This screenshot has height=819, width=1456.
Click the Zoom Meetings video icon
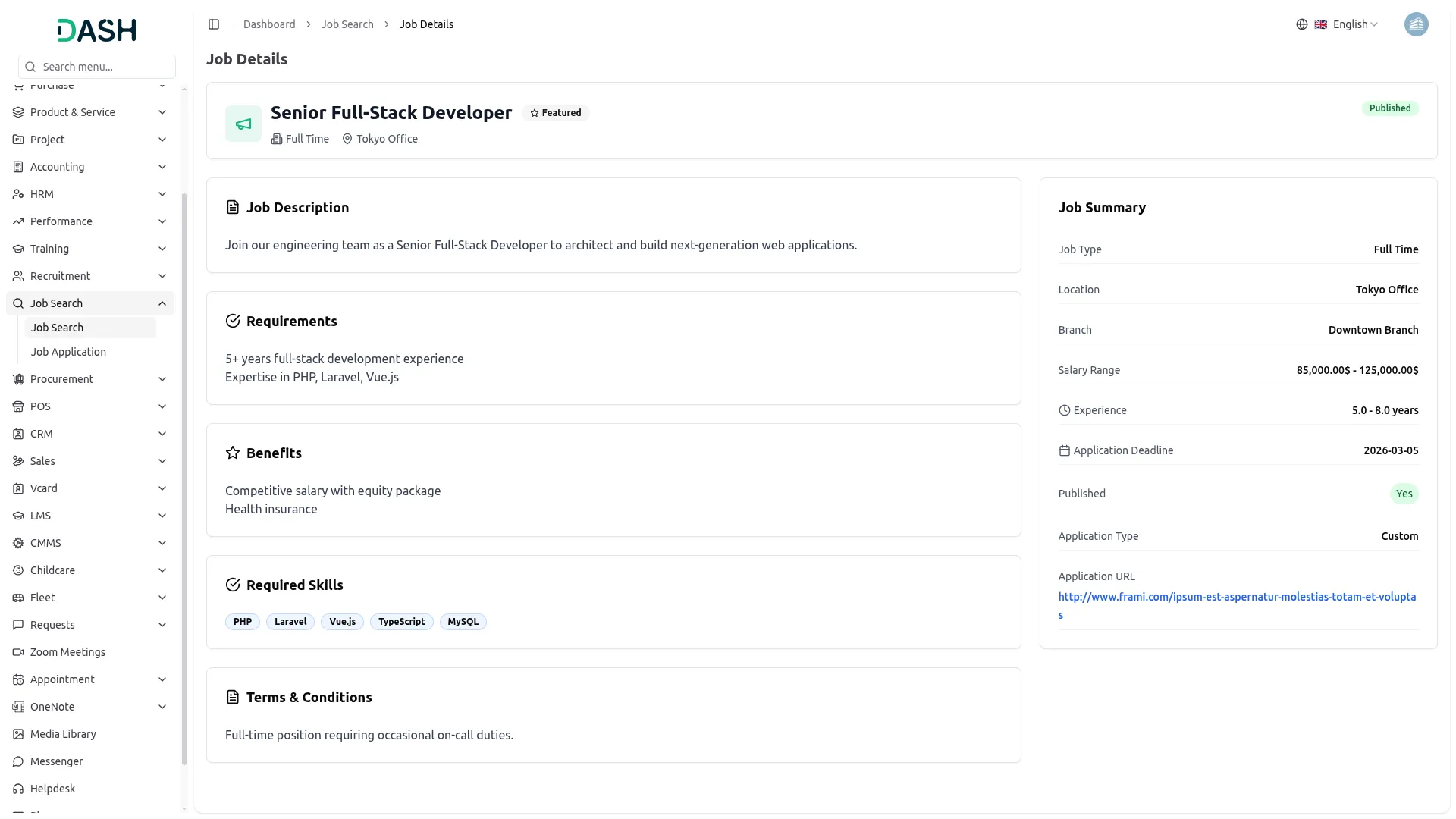click(18, 652)
